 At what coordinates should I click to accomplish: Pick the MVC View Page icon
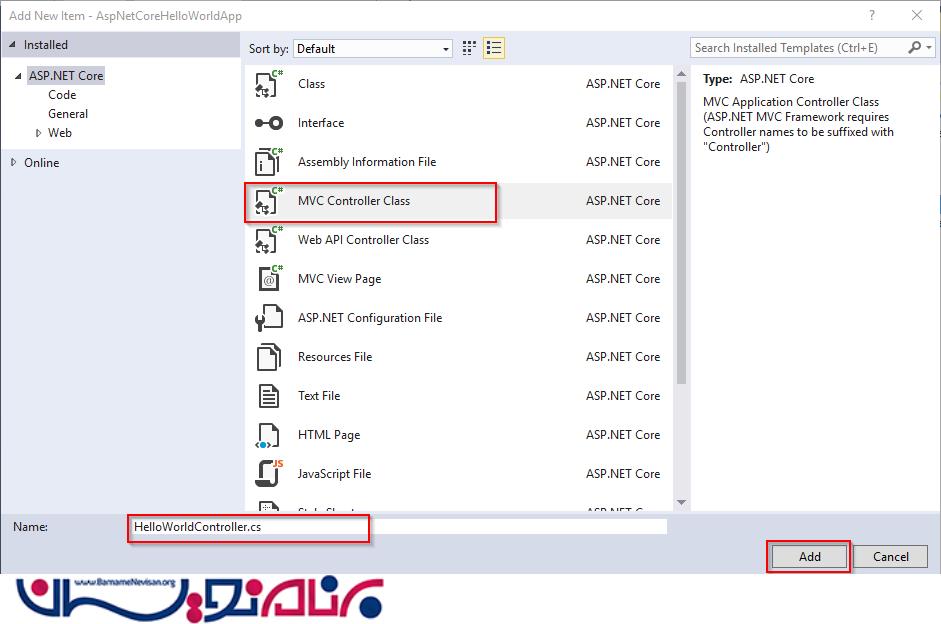(x=268, y=279)
